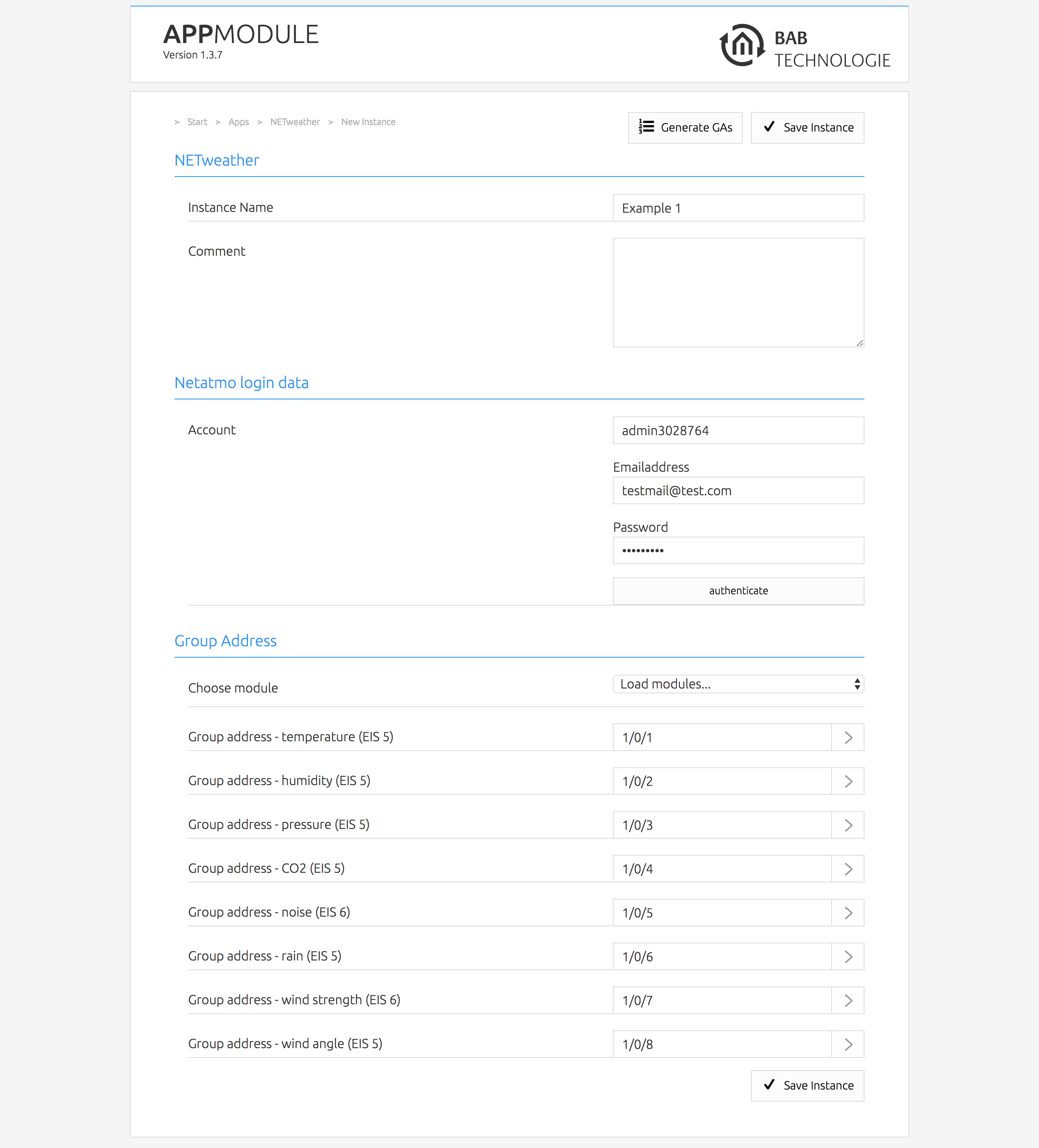Open NETweather breadcrumb link
Screen dimensions: 1039x1148
(295, 122)
